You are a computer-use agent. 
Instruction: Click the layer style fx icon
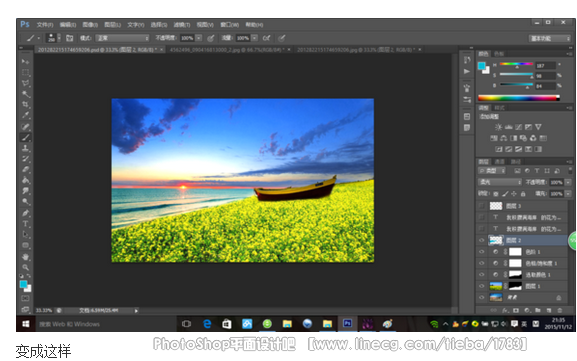click(505, 310)
